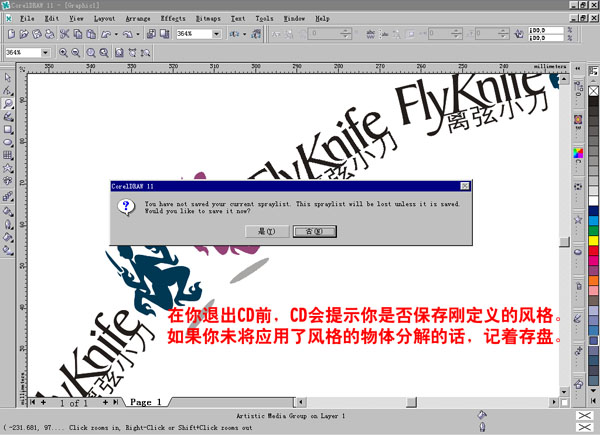Screen dimensions: 600x435
Task: Close the CorelDRAW 11 dialog box
Action: (465, 186)
